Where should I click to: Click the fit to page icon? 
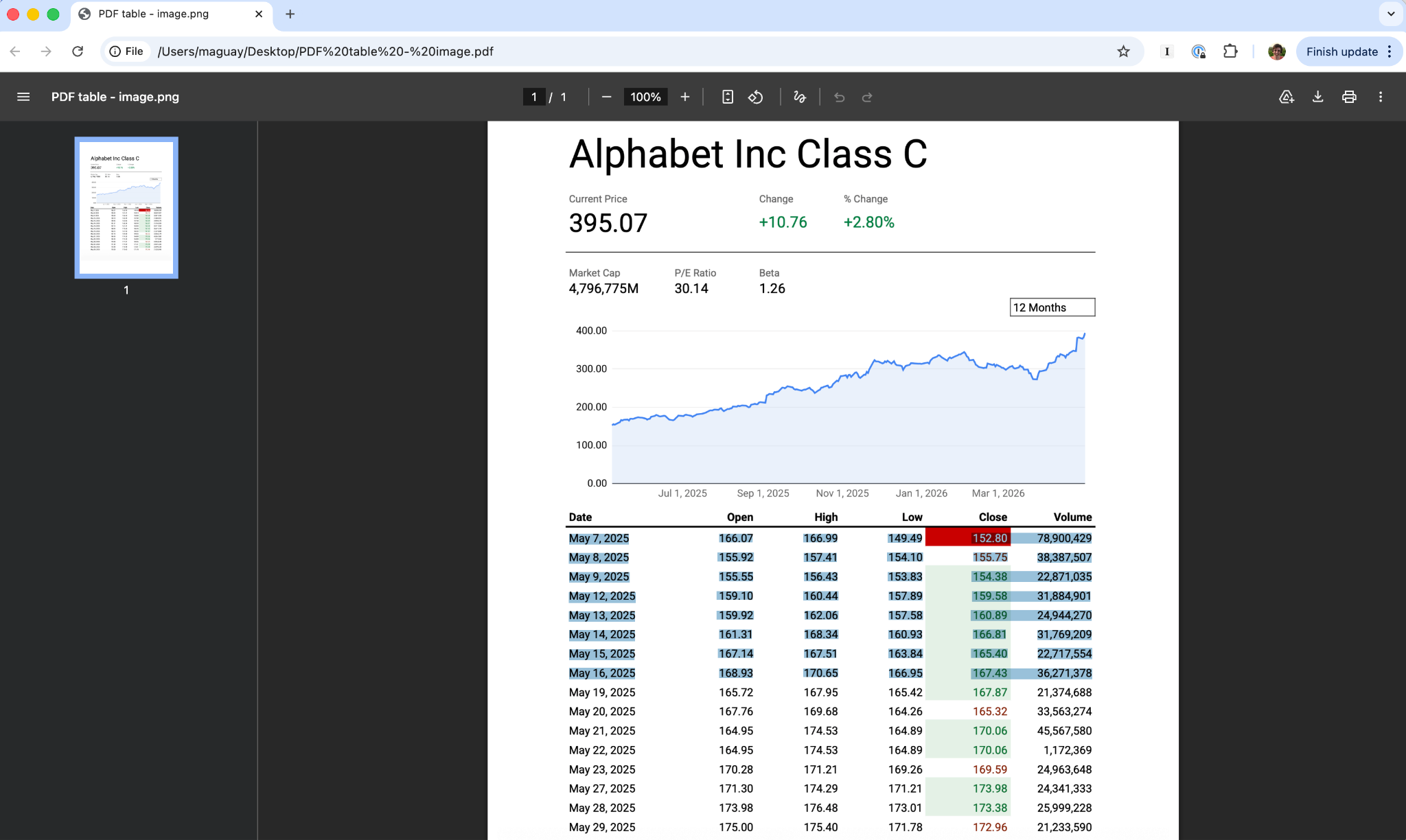[728, 97]
